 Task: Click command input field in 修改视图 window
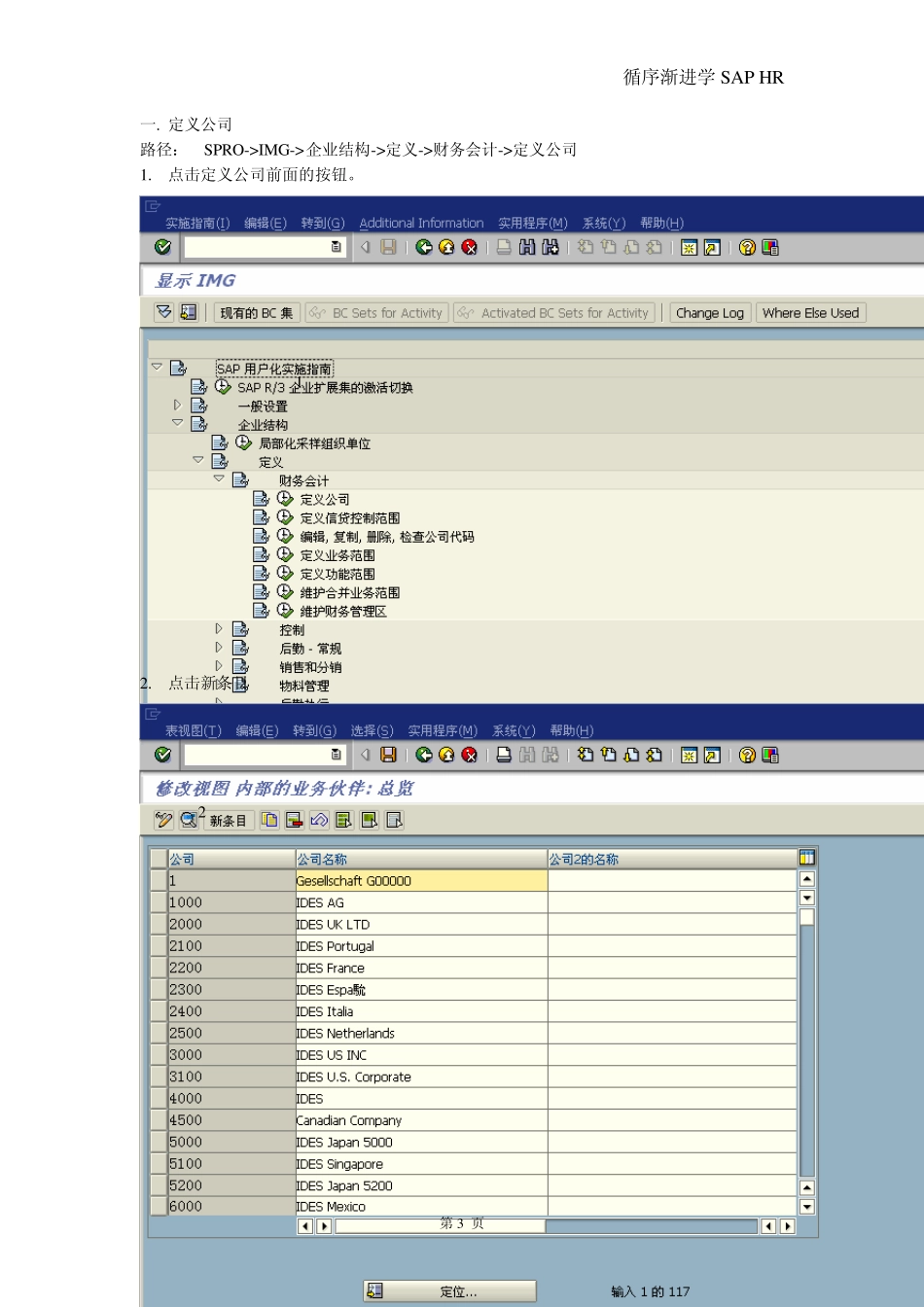coord(258,755)
